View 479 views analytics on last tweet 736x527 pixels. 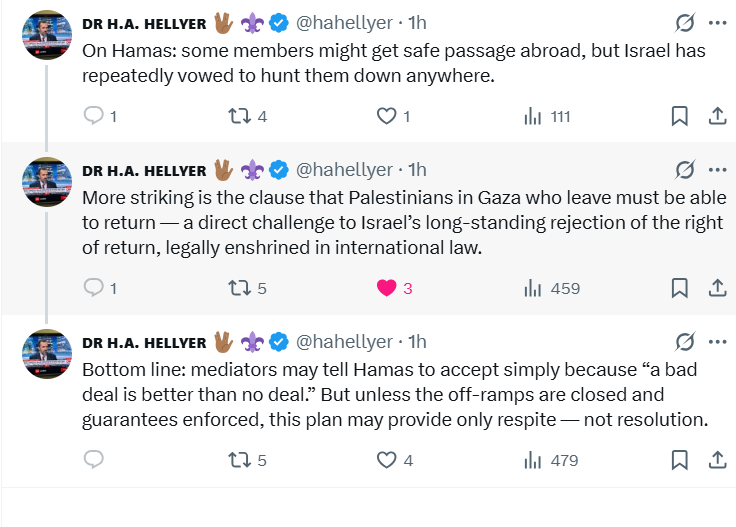[551, 460]
